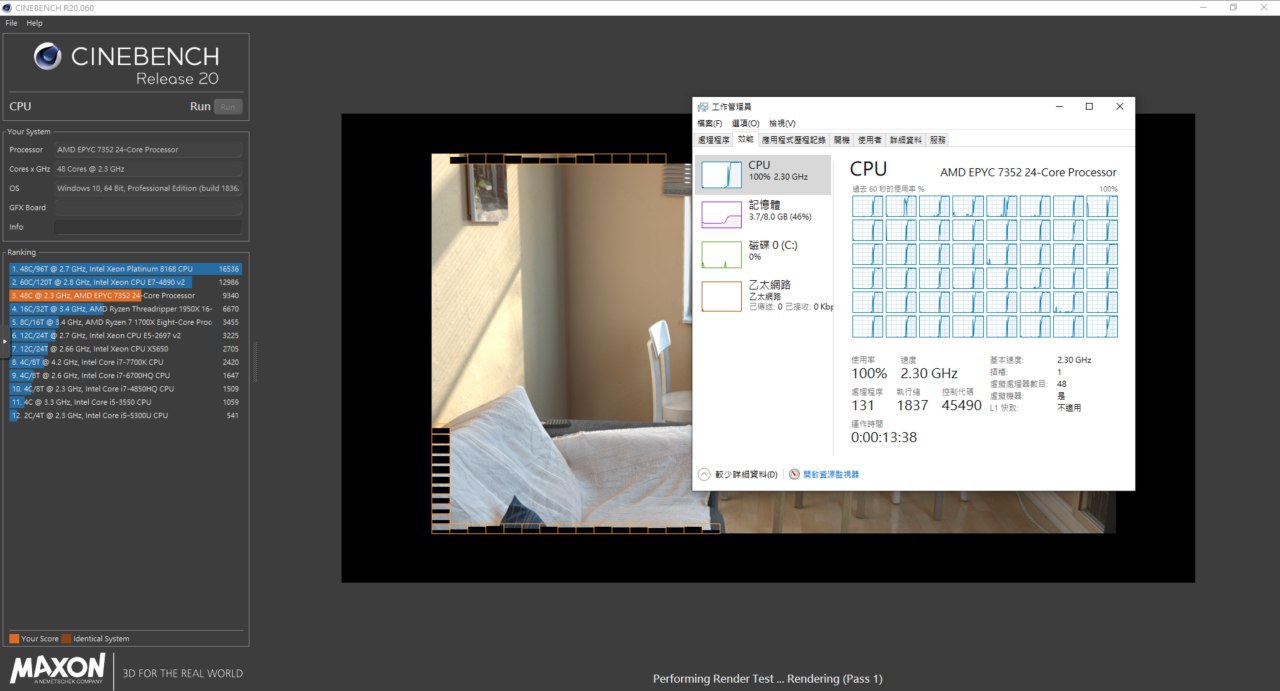The image size is (1280, 691).
Task: Open the 開啟資源監視器 link
Action: (x=831, y=474)
